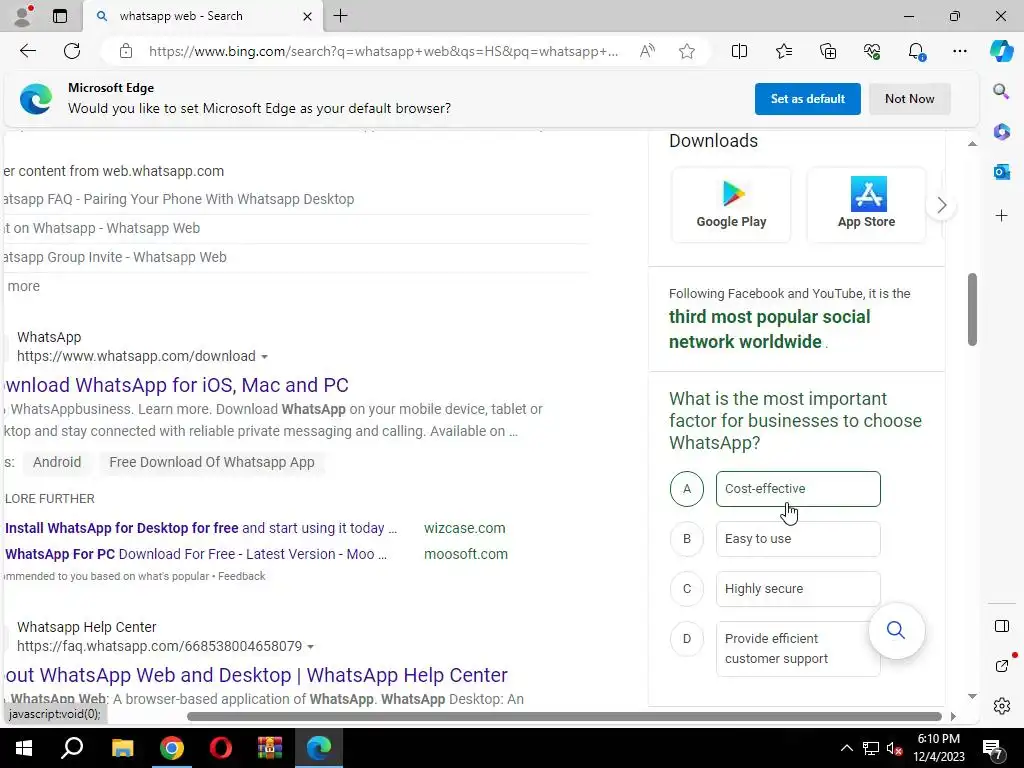
Task: Close the whatsapp web search tab
Action: tap(307, 16)
